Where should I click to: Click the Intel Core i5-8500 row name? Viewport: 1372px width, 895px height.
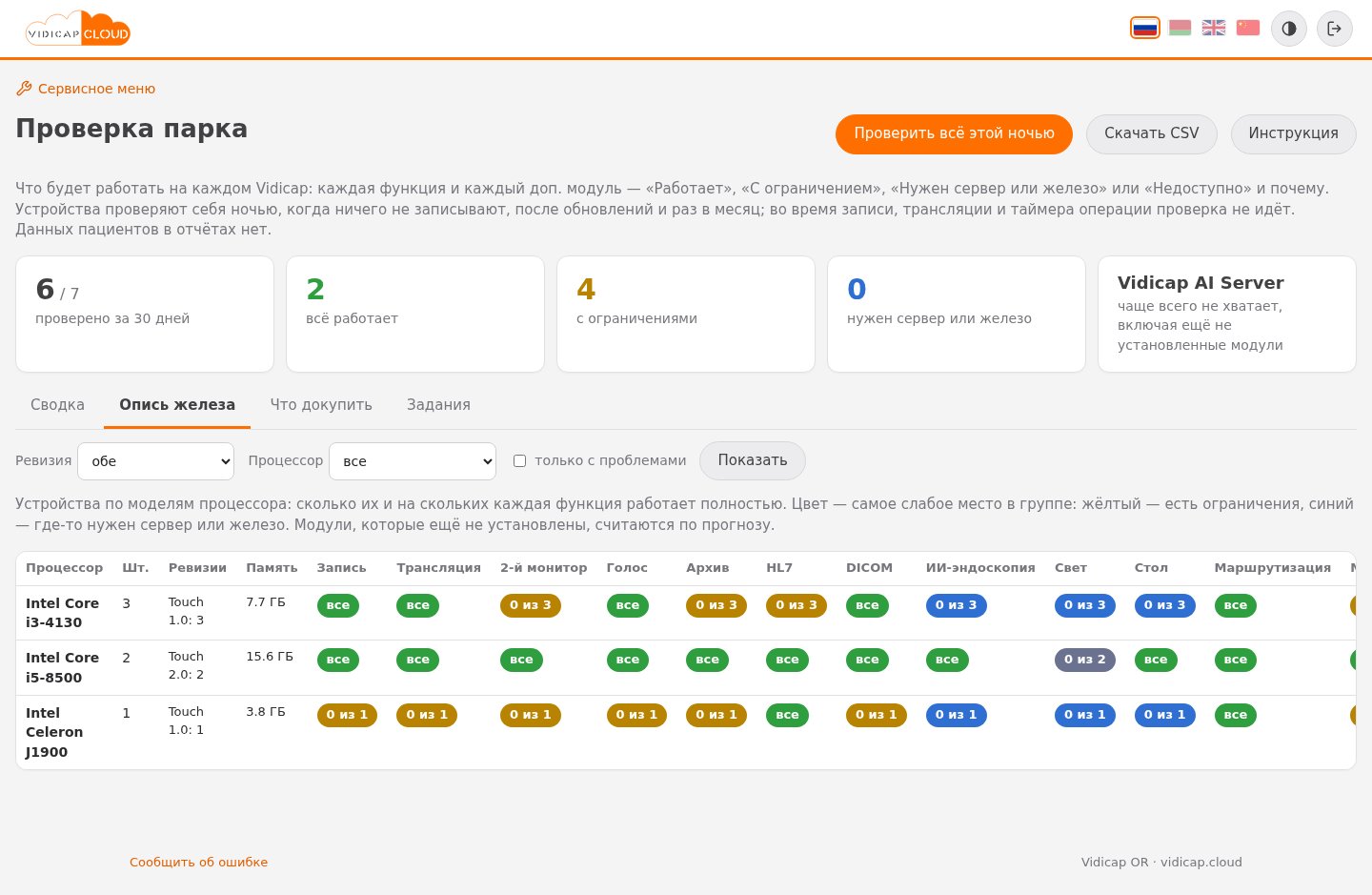(63, 667)
